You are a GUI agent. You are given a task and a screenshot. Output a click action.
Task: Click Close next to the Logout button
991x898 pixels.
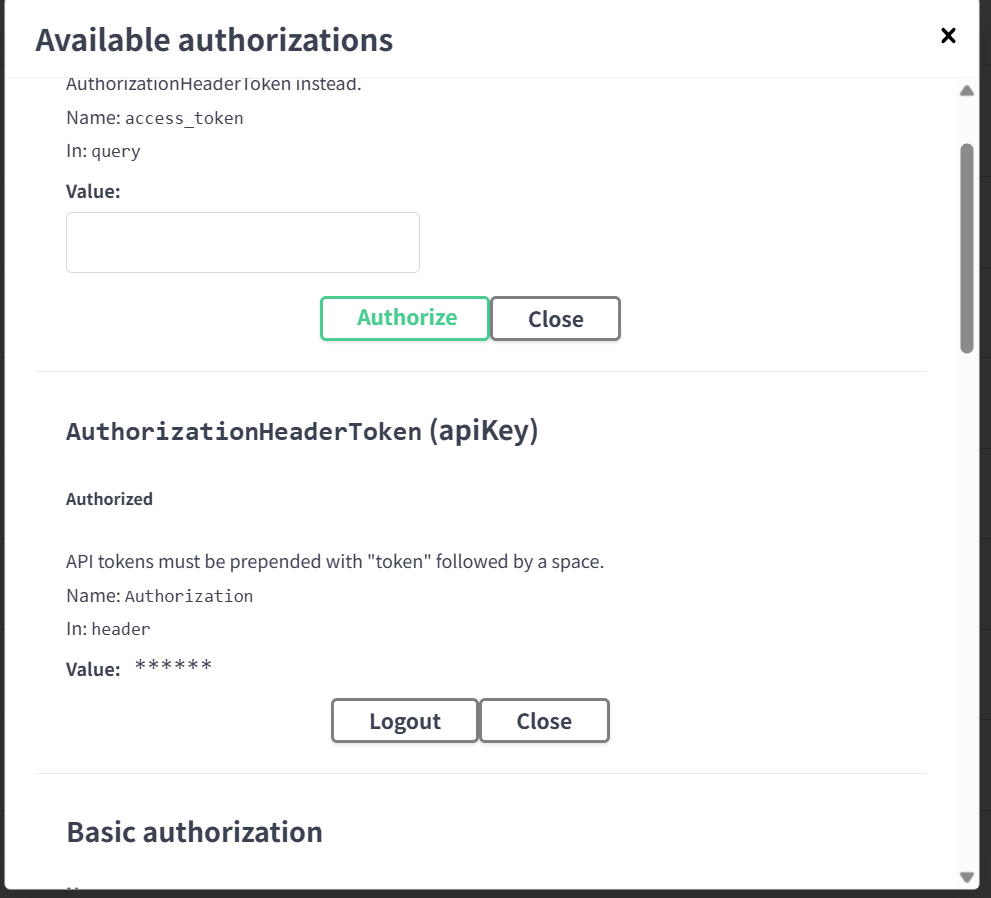coord(544,721)
